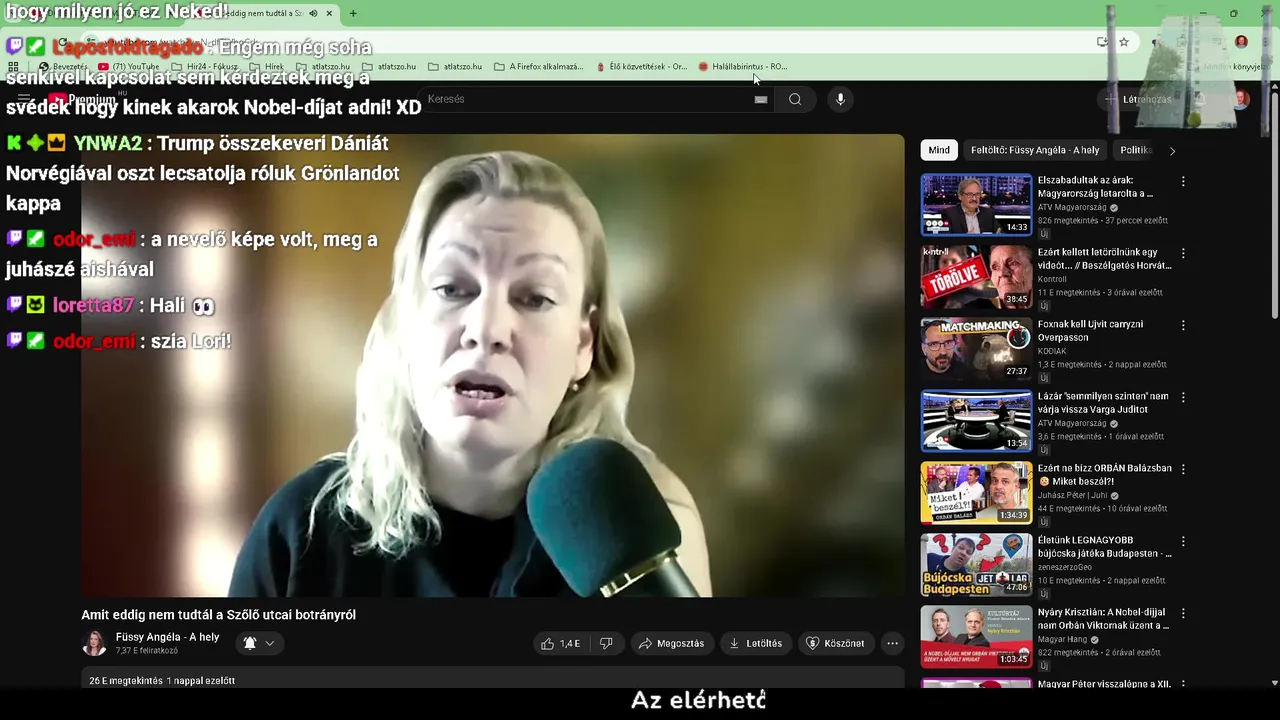Open the Füssy Angéla - A hely channel link
This screenshot has width=1280, height=720.
tap(167, 637)
